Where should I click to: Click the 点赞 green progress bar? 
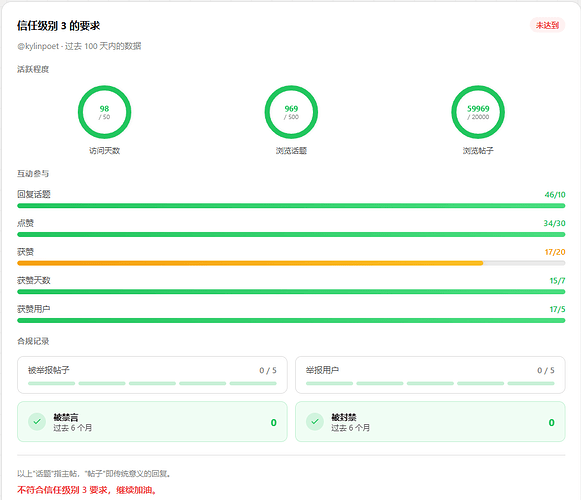click(x=291, y=234)
